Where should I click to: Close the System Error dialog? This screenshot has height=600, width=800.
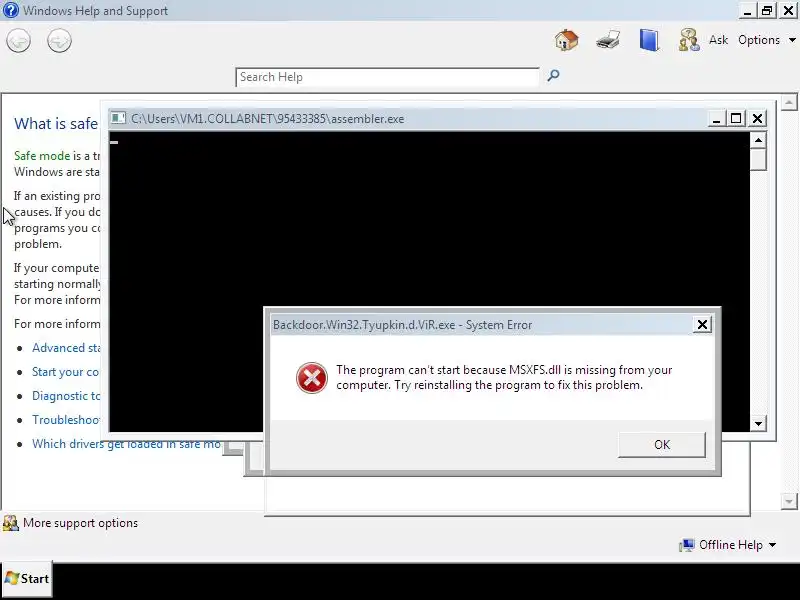tap(702, 324)
